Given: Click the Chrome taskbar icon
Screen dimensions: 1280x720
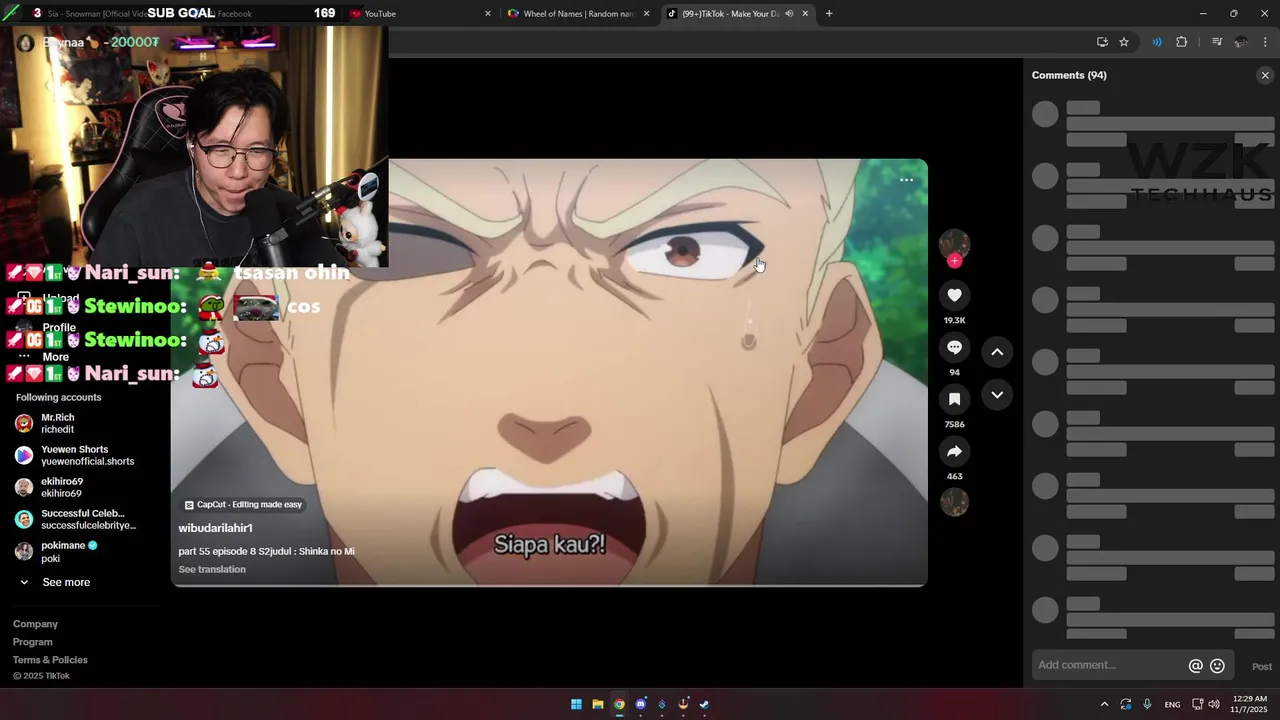Looking at the screenshot, I should click(x=619, y=704).
